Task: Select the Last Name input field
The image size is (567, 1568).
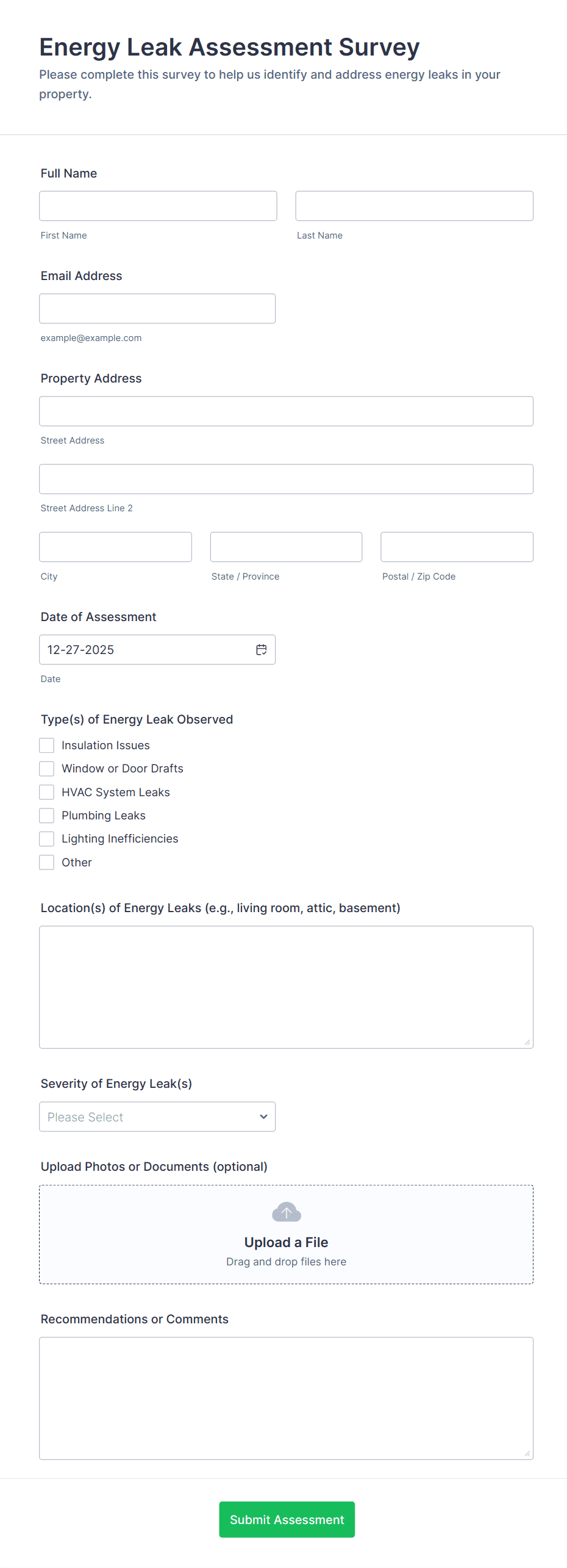Action: [x=414, y=206]
